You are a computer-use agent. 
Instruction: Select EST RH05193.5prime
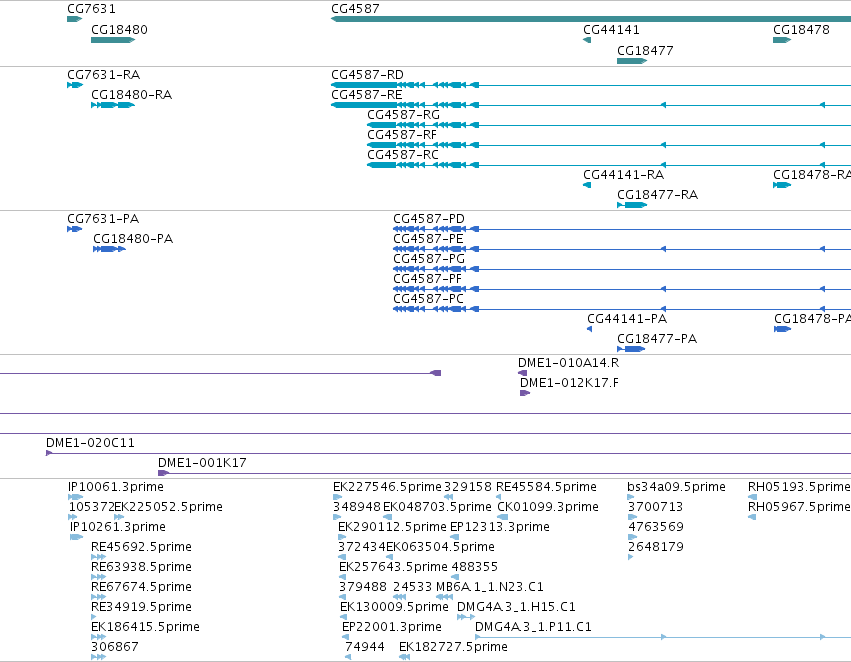tap(799, 487)
